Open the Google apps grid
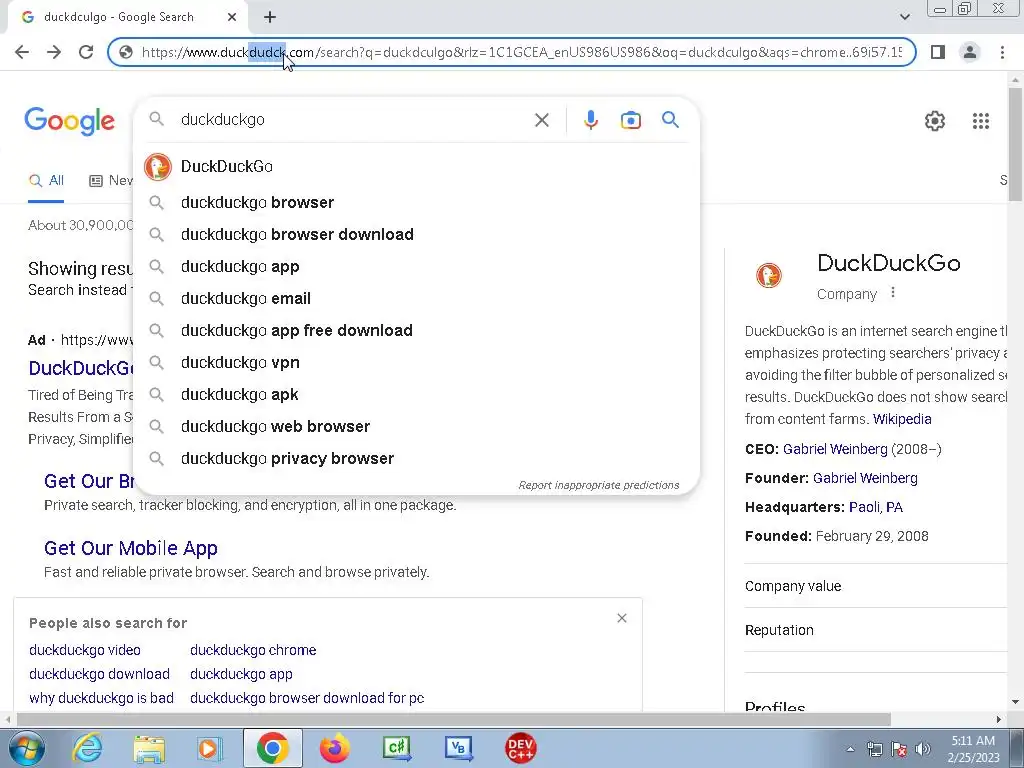1024x768 pixels. 980,121
